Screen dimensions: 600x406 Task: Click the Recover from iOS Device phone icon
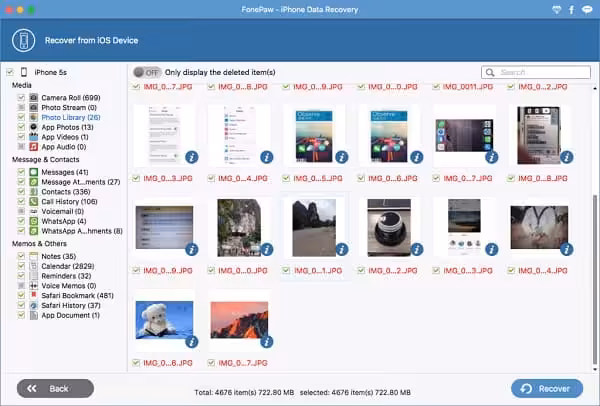click(x=24, y=40)
